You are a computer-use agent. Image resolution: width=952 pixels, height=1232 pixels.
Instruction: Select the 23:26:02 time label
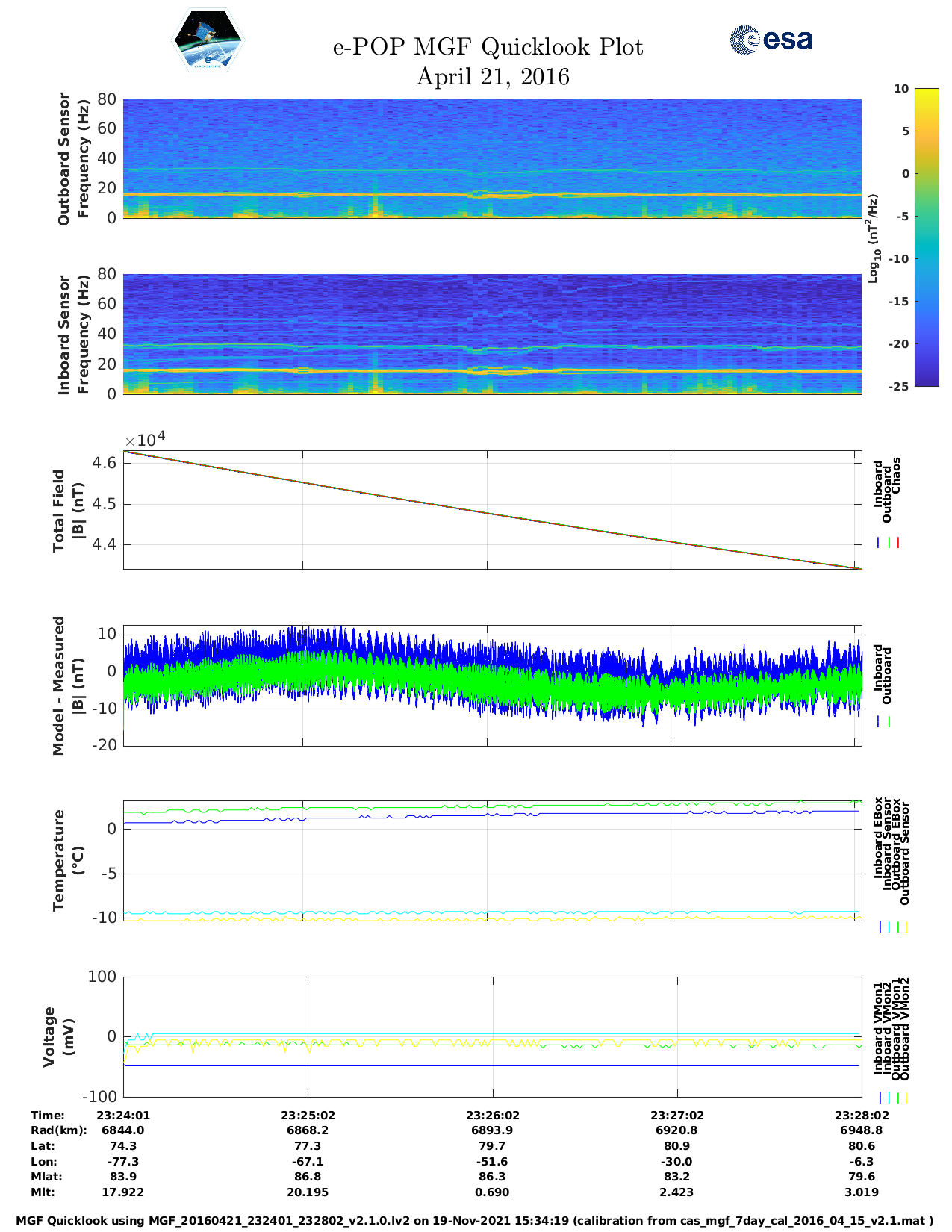tap(492, 1115)
